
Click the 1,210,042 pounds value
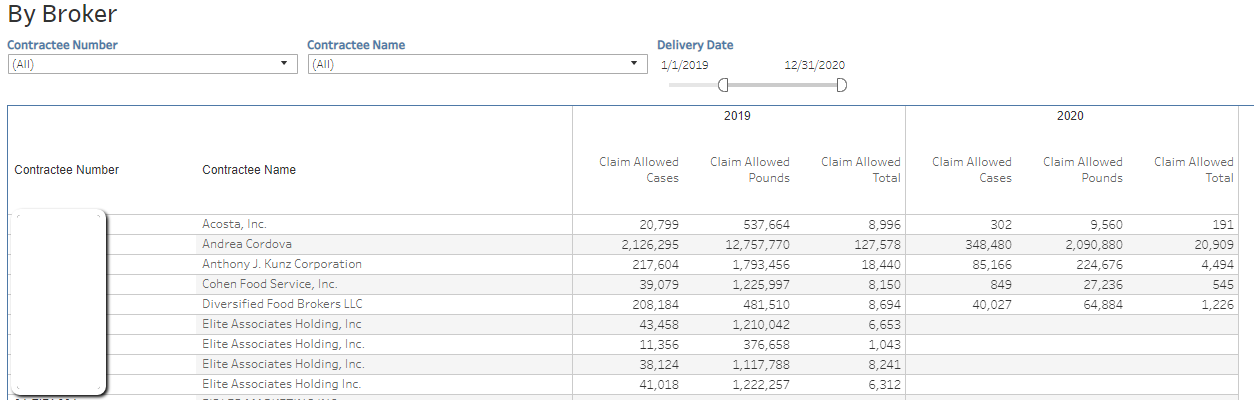761,325
